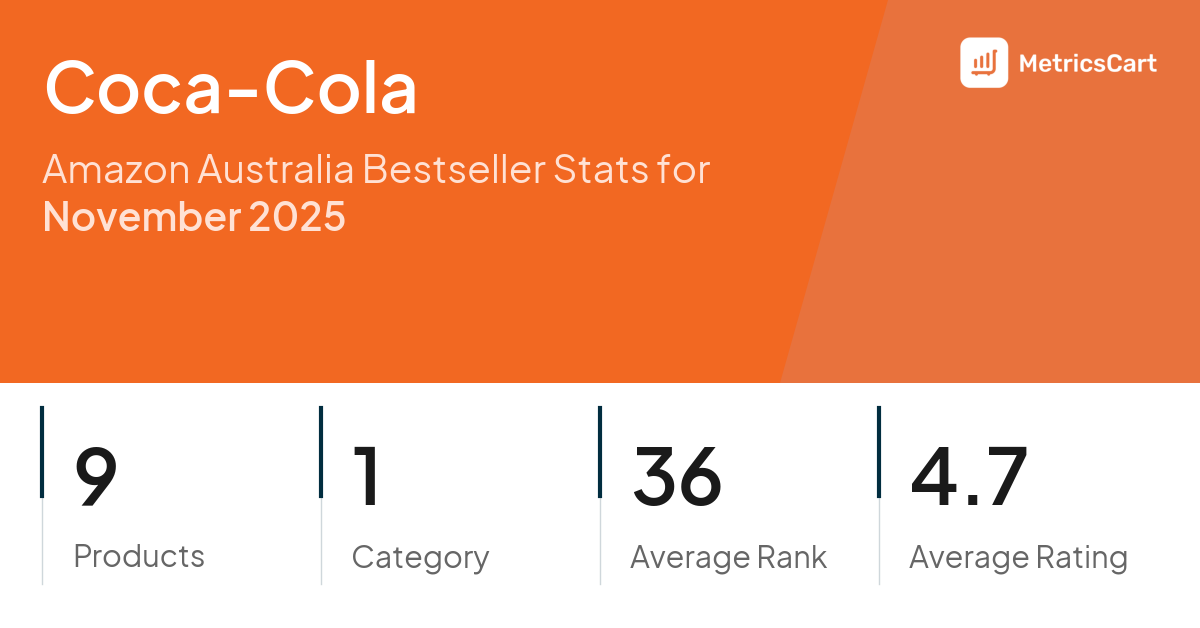Click the MetricsCart brand name text
Screen dimensions: 1200x628
[1087, 64]
